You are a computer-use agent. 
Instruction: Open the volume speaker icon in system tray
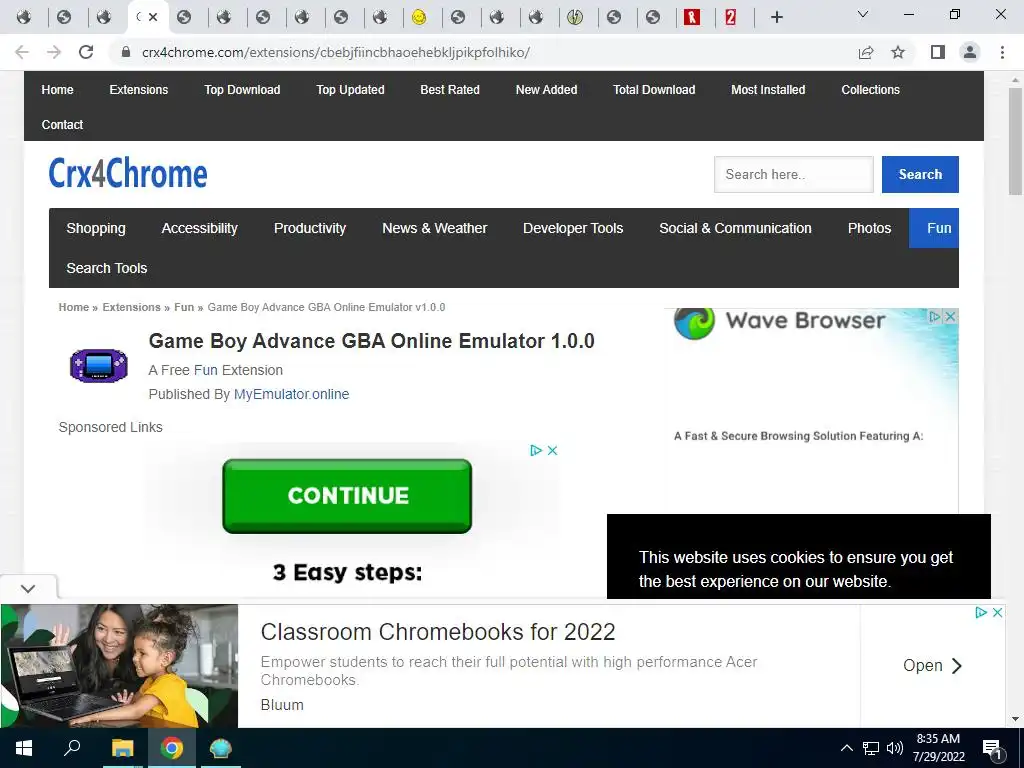[x=895, y=748]
